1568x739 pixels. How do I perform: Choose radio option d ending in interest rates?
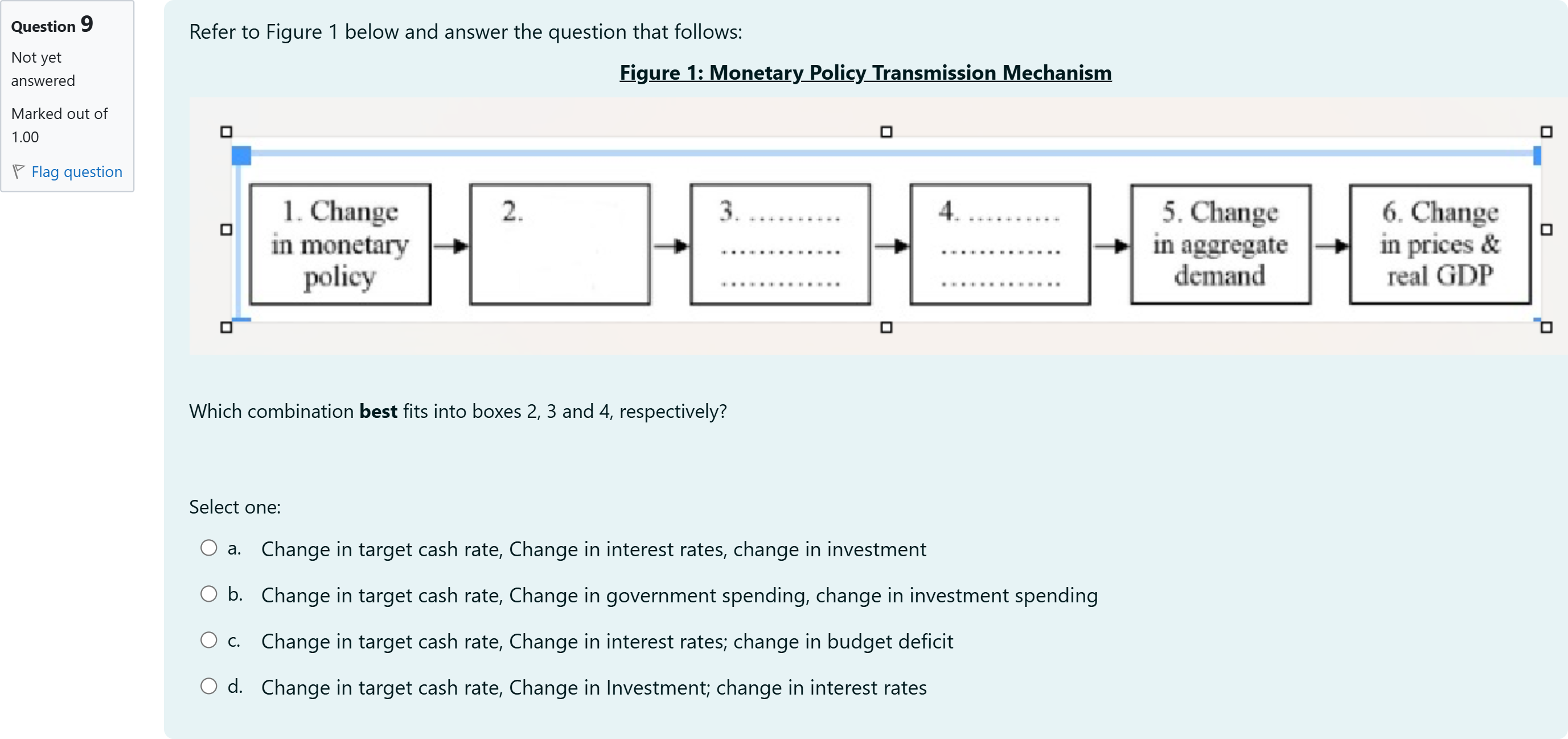[x=209, y=686]
